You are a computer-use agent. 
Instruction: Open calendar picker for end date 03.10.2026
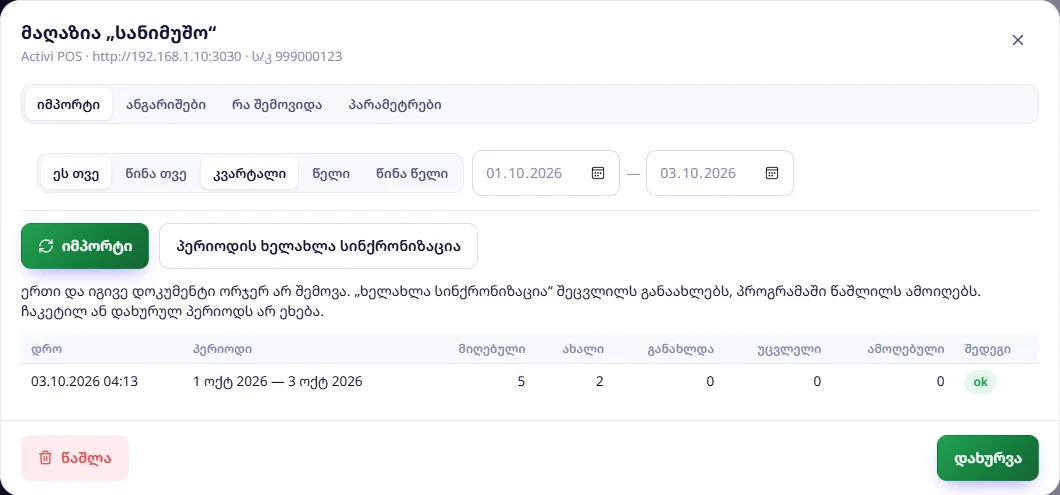click(772, 173)
